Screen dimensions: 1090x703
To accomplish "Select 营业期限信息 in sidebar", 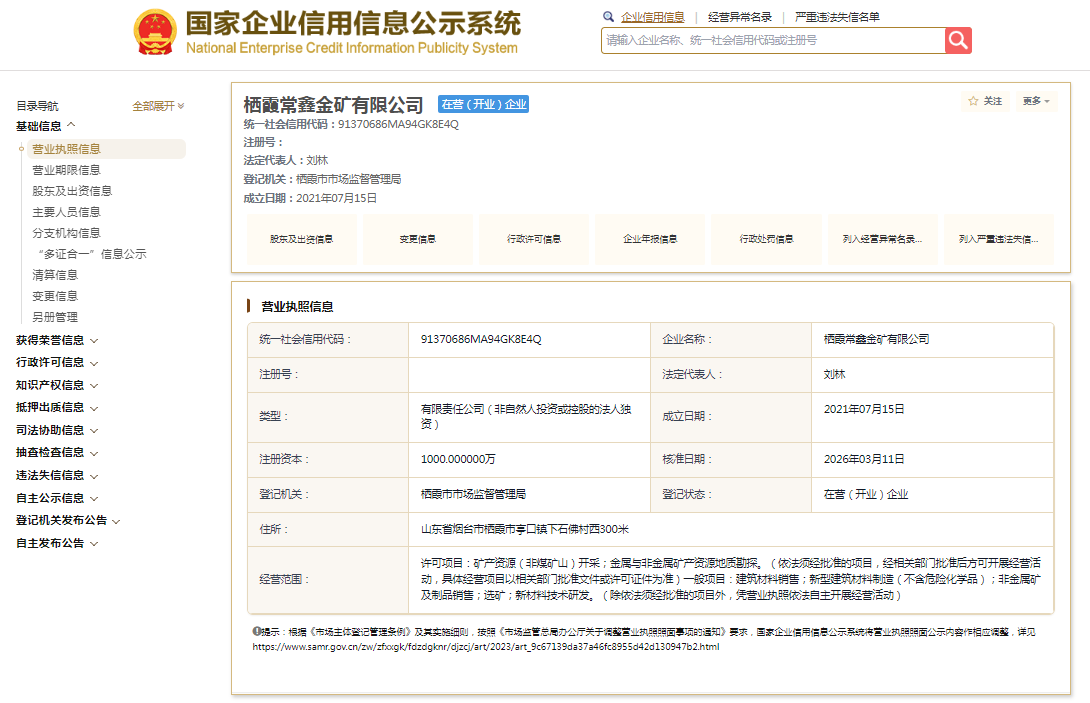I will (66, 170).
